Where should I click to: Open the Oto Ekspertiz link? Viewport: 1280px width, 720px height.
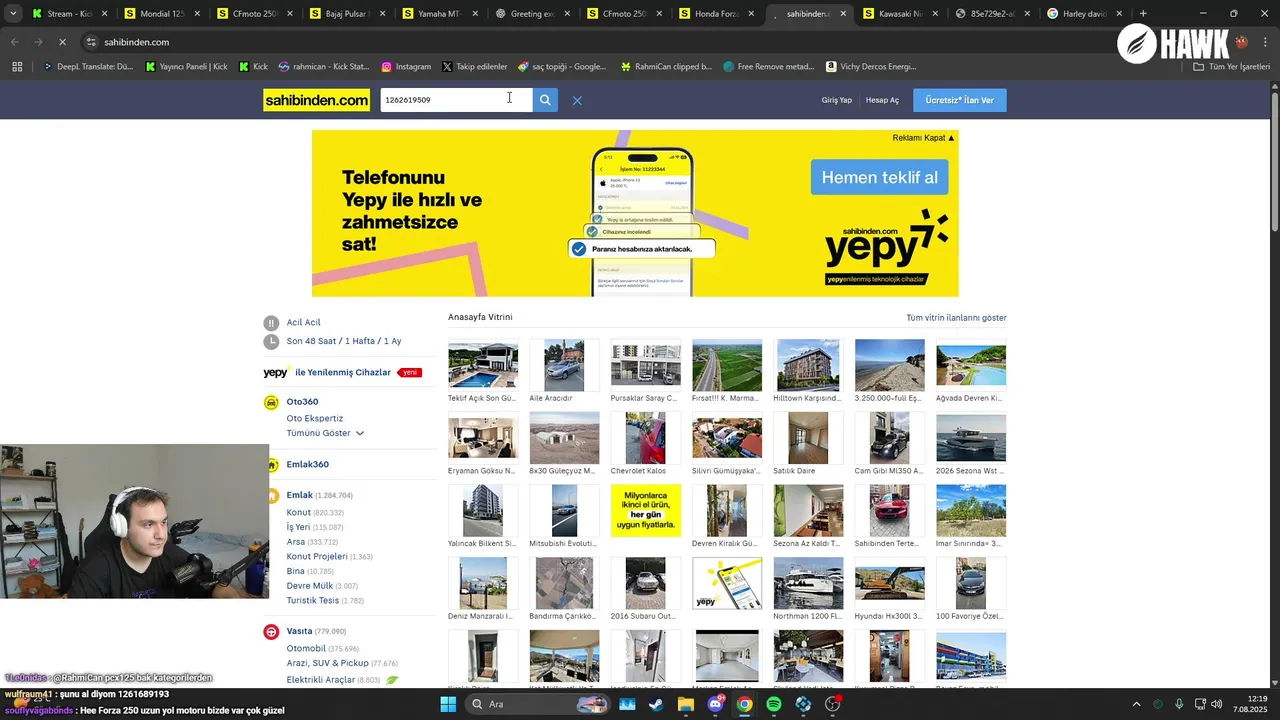pos(315,418)
